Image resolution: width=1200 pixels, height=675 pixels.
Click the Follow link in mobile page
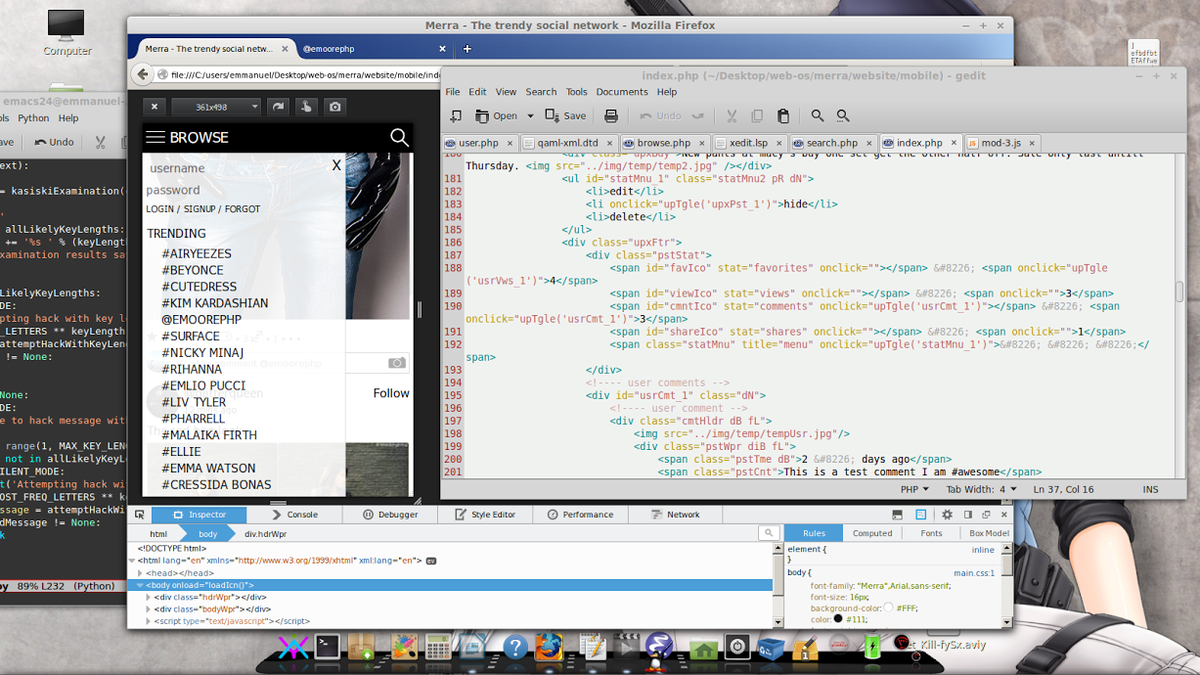pos(391,393)
